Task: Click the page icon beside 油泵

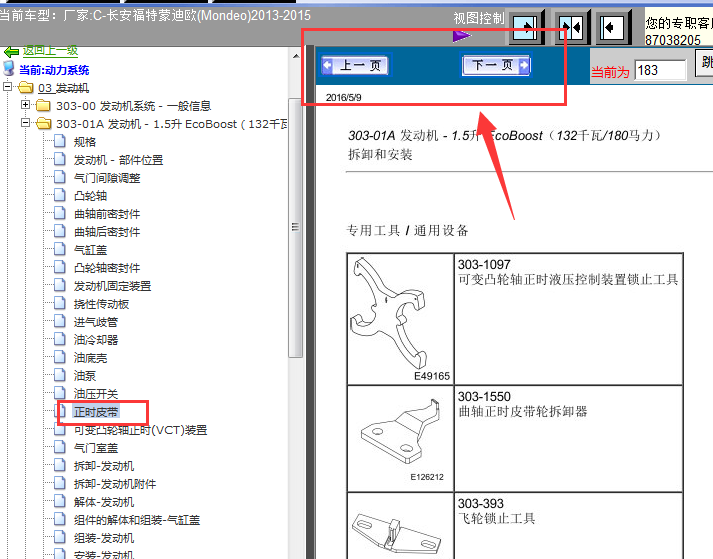Action: click(x=60, y=375)
